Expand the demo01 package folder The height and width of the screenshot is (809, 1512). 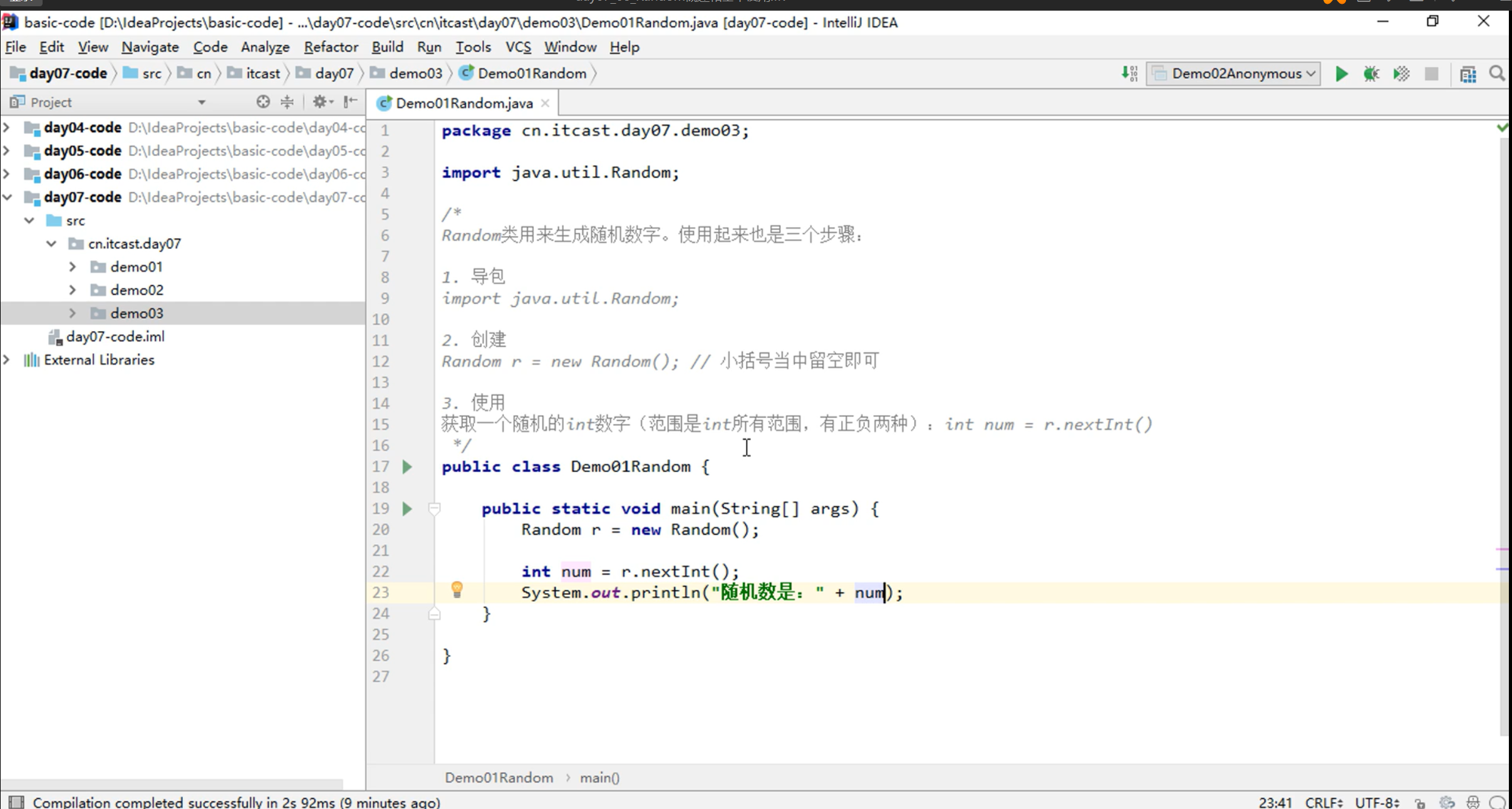(x=73, y=267)
